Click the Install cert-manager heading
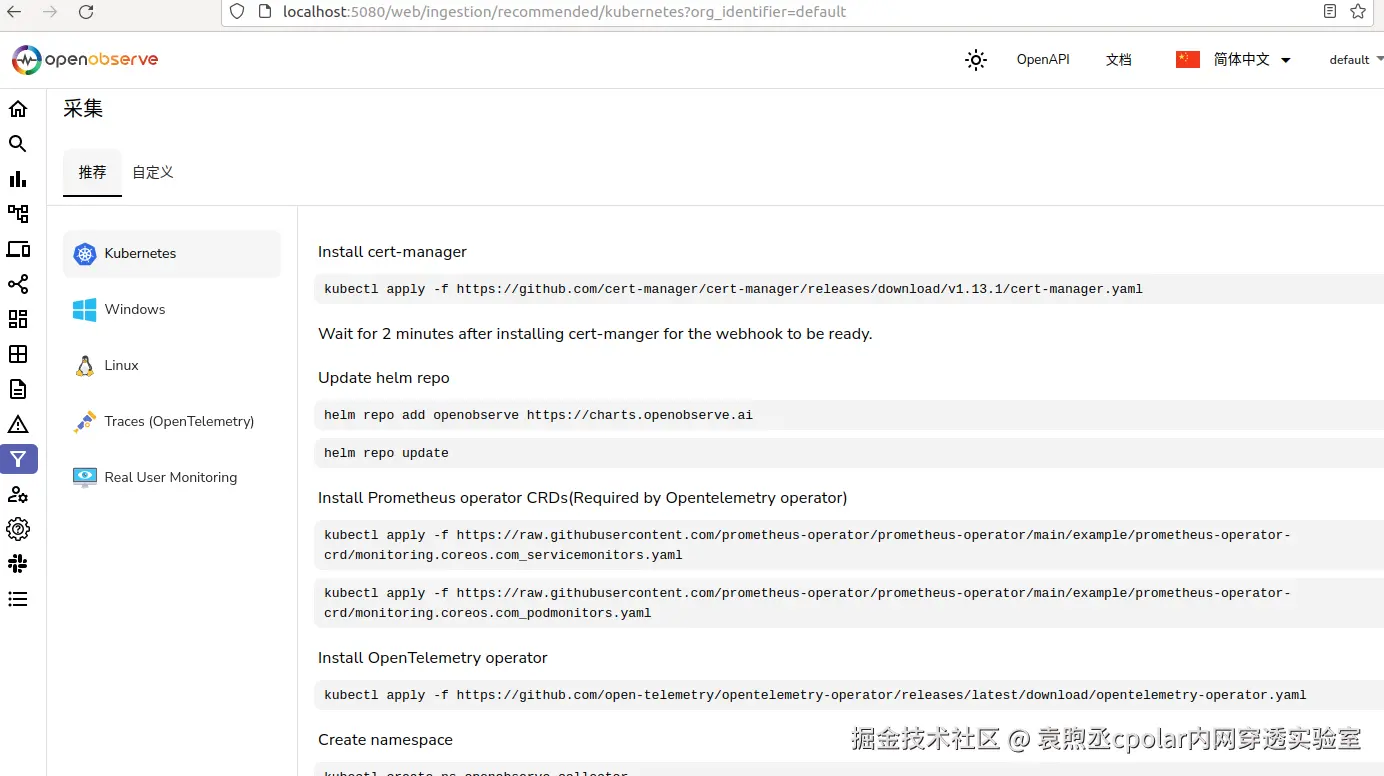The height and width of the screenshot is (776, 1384). pos(392,252)
